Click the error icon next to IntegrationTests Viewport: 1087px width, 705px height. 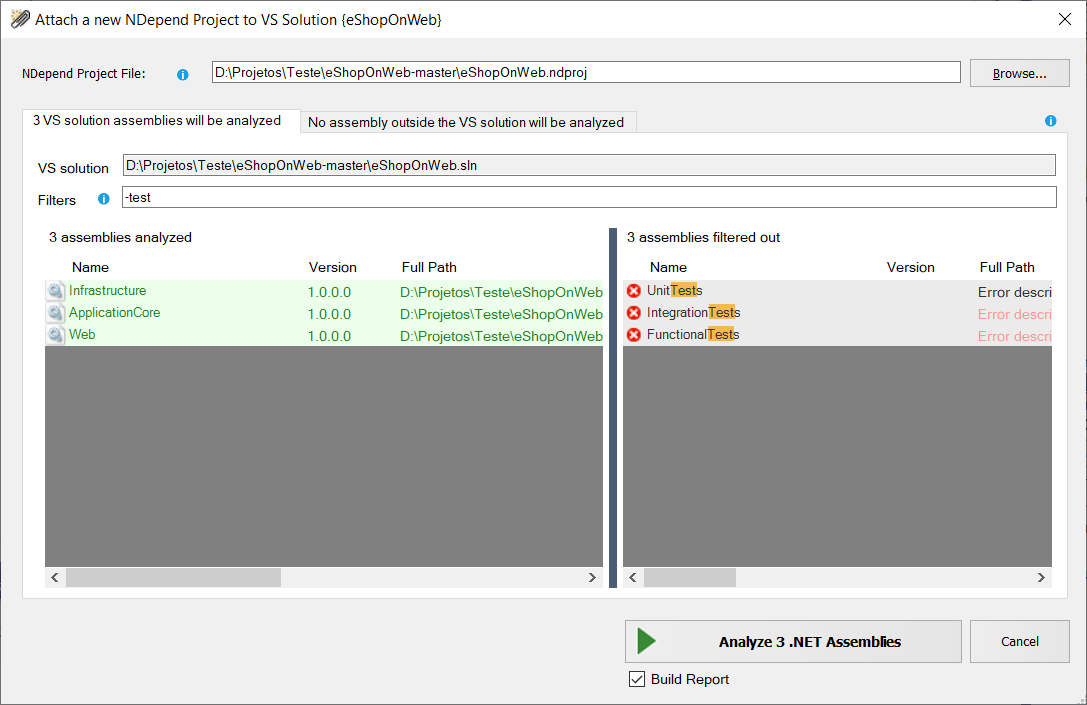(634, 313)
